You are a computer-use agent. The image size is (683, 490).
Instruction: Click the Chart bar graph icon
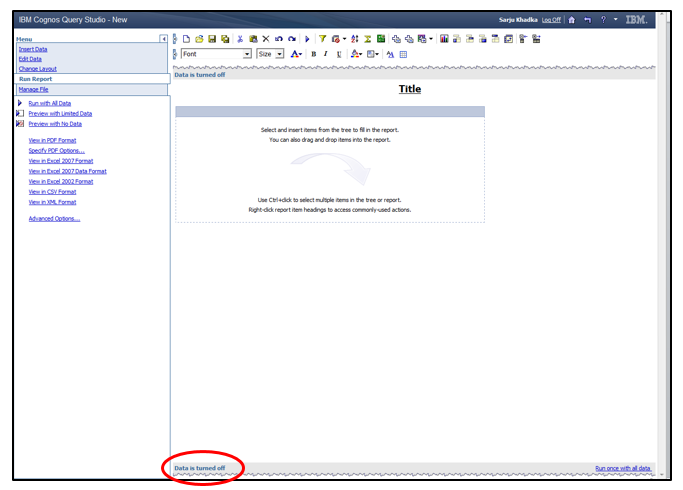tap(444, 39)
